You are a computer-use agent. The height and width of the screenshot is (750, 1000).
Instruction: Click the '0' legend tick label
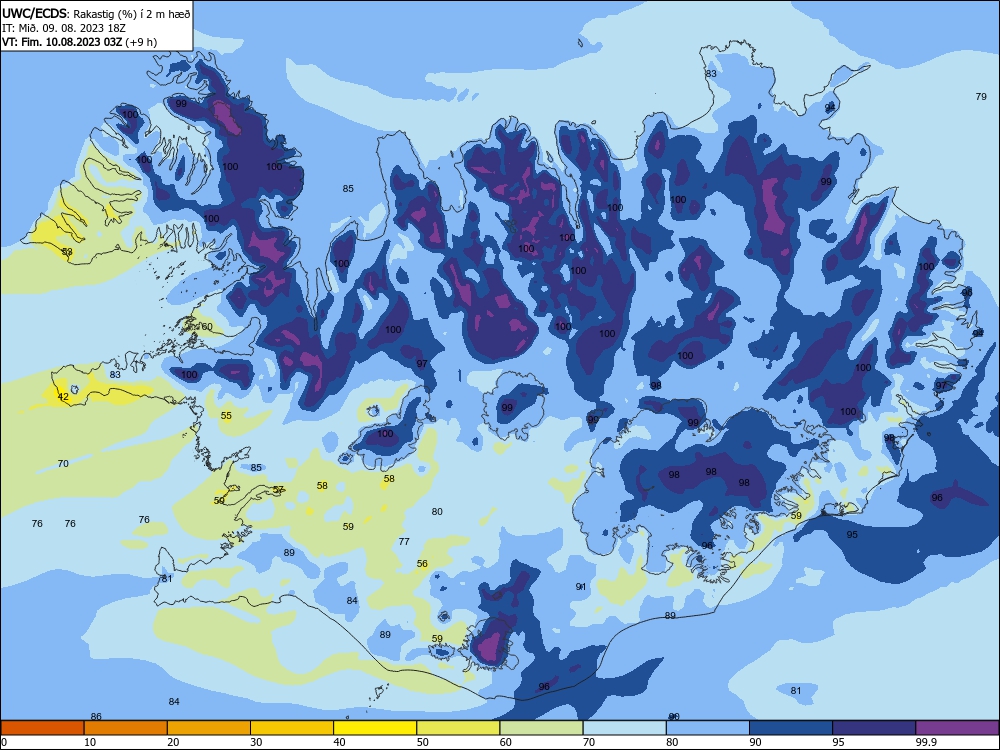tap(4, 742)
